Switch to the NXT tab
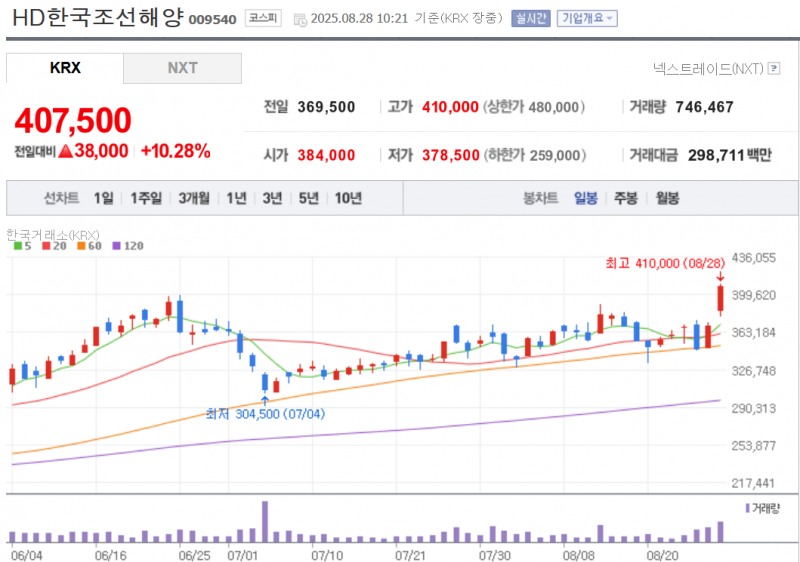Viewport: 800px width, 562px height. tap(182, 68)
